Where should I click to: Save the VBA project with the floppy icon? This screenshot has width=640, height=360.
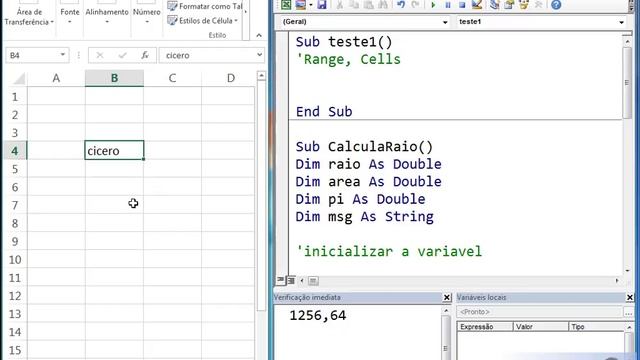point(322,4)
